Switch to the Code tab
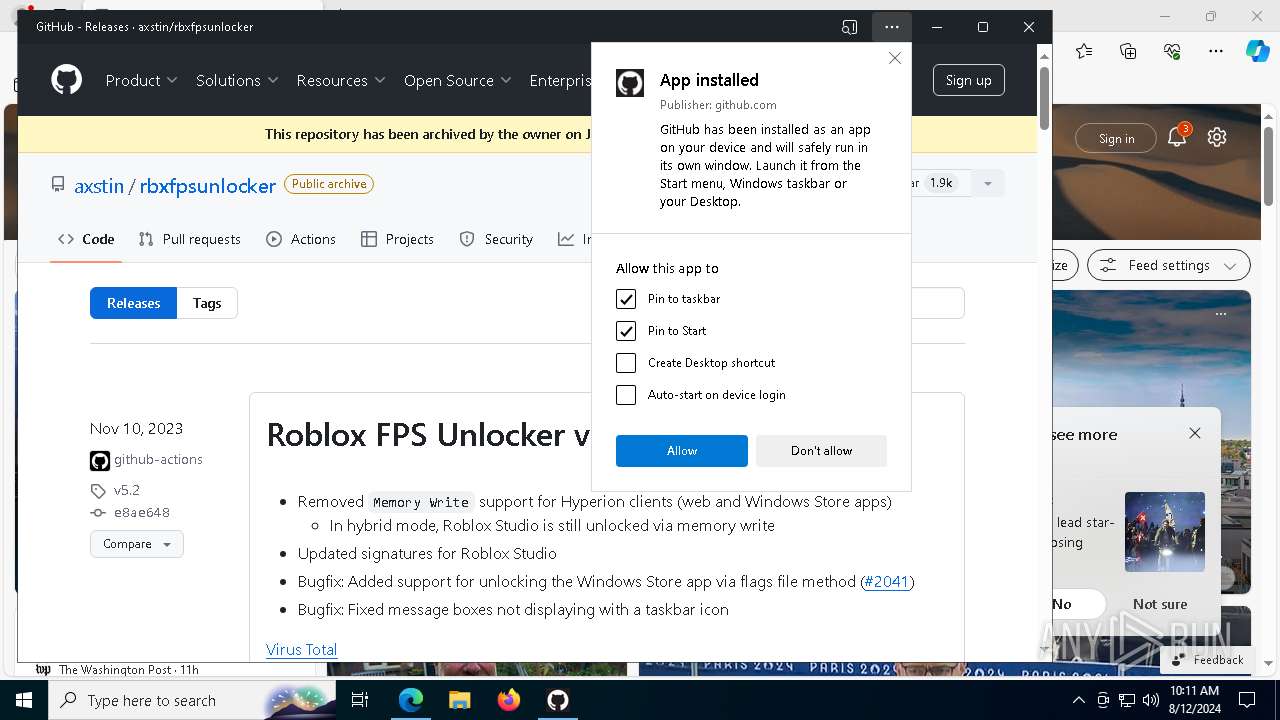This screenshot has height=720, width=1280. pyautogui.click(x=86, y=239)
